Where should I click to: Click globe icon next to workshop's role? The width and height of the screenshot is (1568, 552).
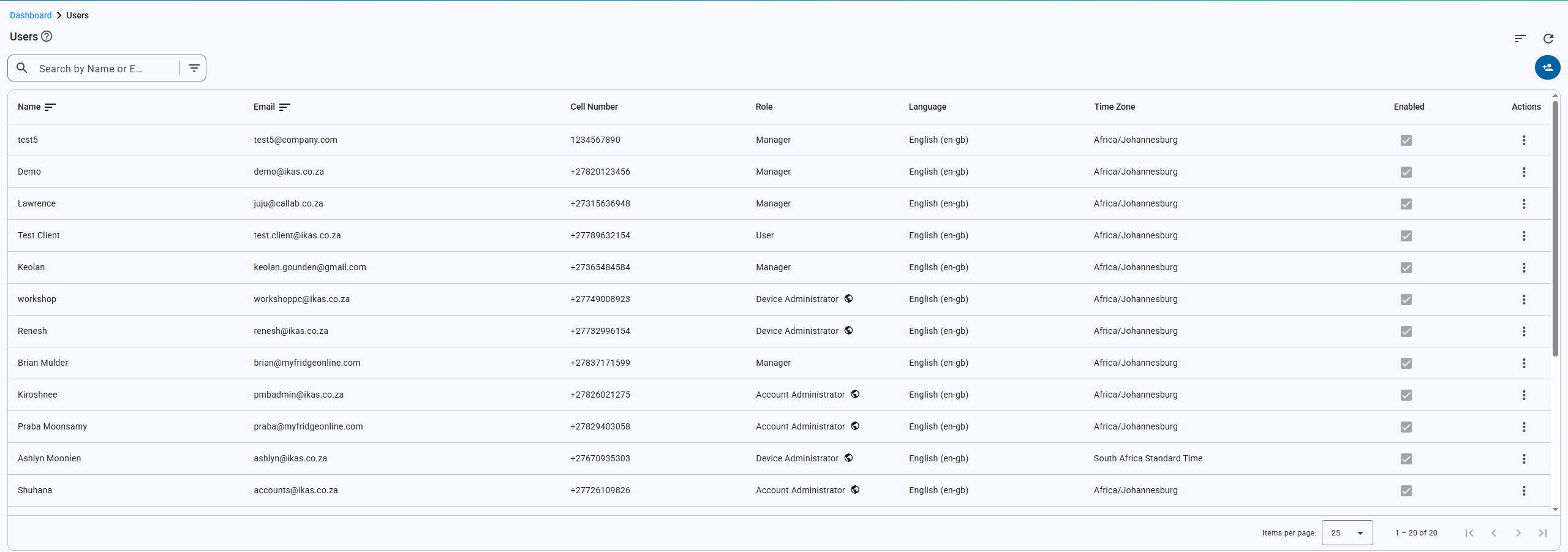tap(848, 298)
